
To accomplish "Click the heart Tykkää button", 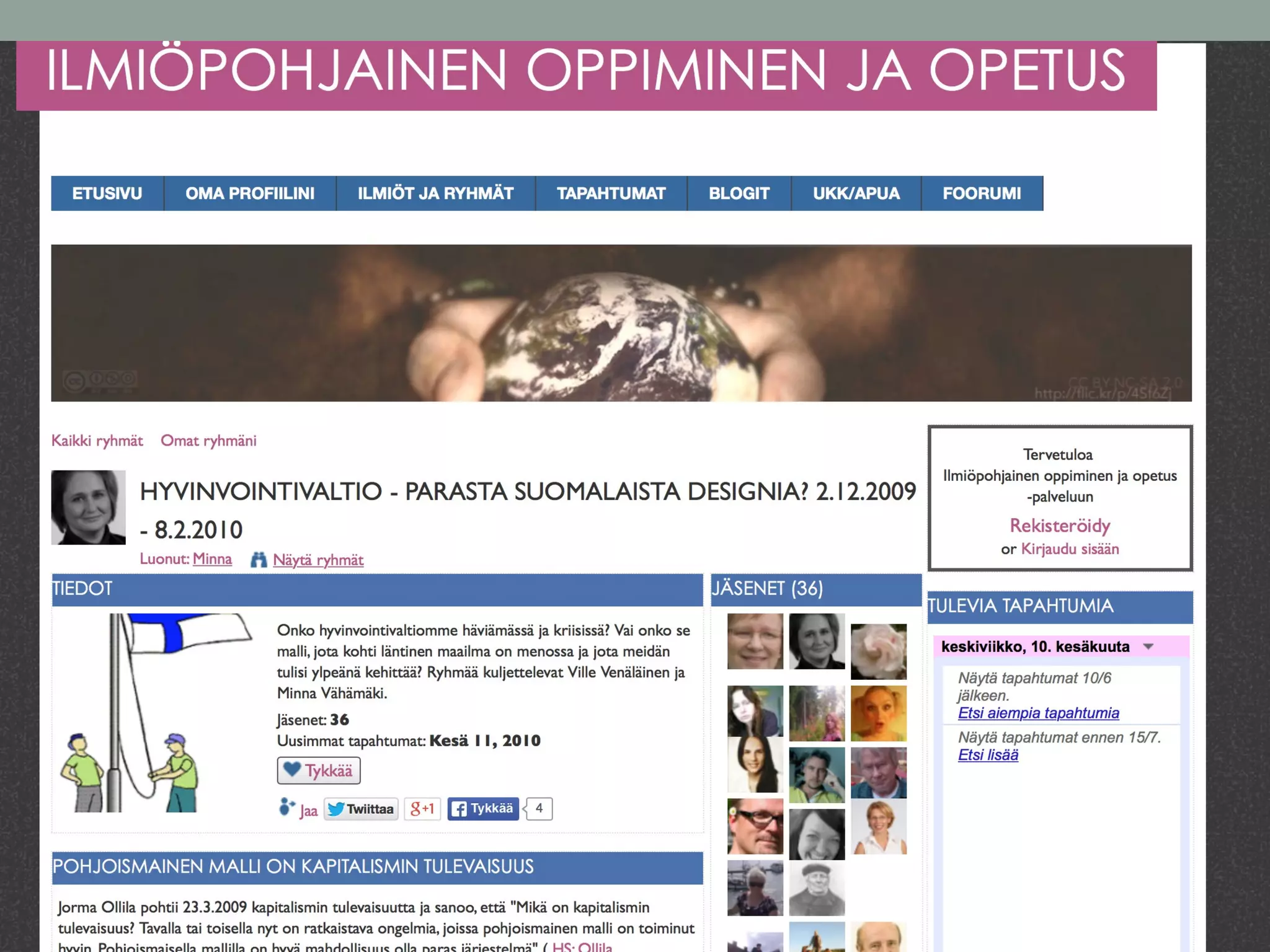I will click(319, 770).
